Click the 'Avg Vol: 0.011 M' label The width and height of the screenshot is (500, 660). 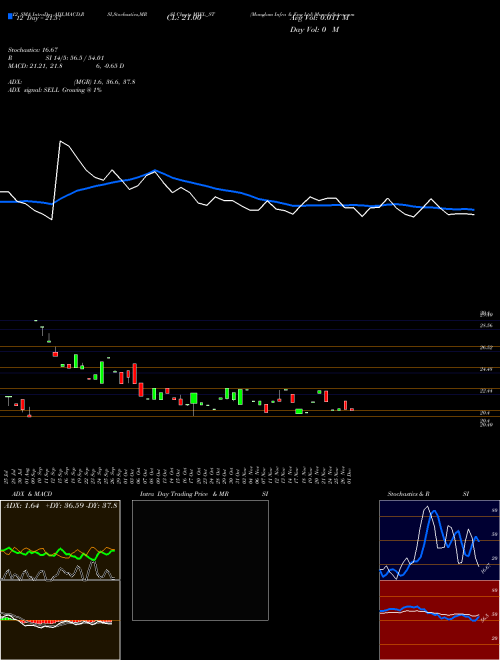point(320,18)
